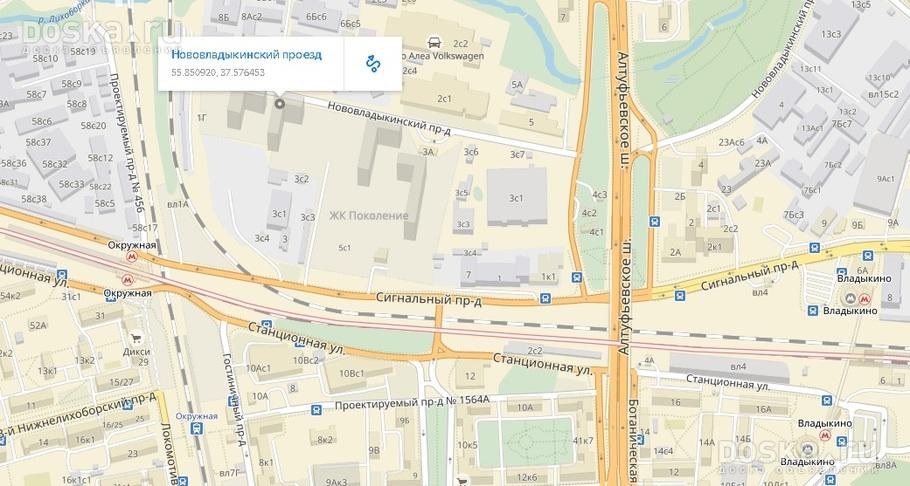Select the Окружная railway station icon at bottom
910x486 pixels.
(197, 429)
